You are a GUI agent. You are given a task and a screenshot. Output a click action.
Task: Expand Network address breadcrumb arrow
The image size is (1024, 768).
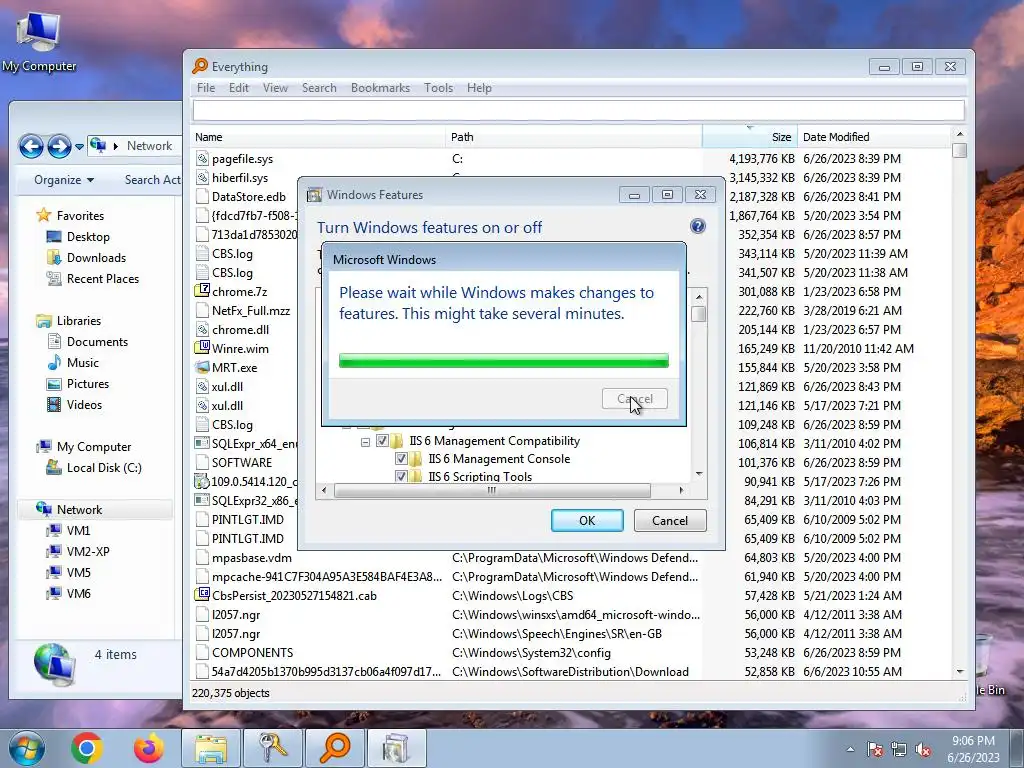(116, 146)
